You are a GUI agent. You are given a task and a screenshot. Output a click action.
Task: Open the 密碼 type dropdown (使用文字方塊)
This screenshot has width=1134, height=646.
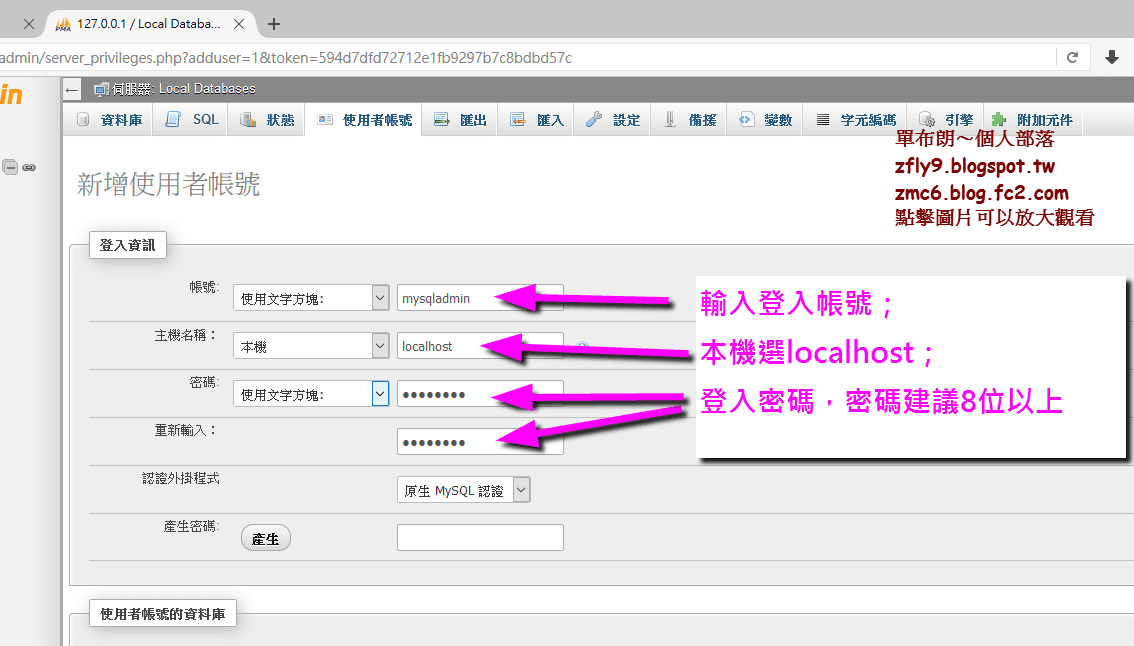tap(311, 394)
